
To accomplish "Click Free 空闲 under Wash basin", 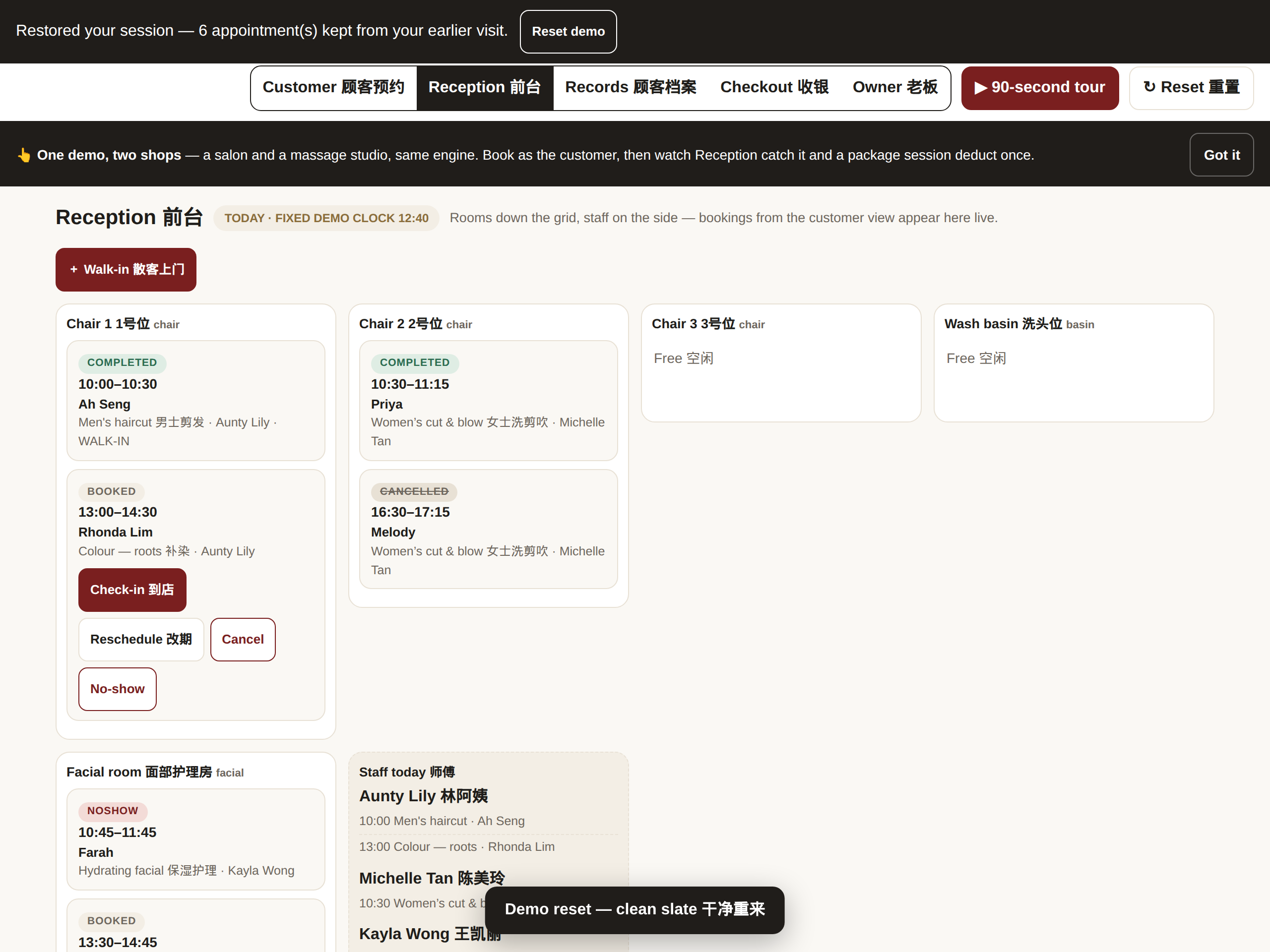I will tap(976, 358).
